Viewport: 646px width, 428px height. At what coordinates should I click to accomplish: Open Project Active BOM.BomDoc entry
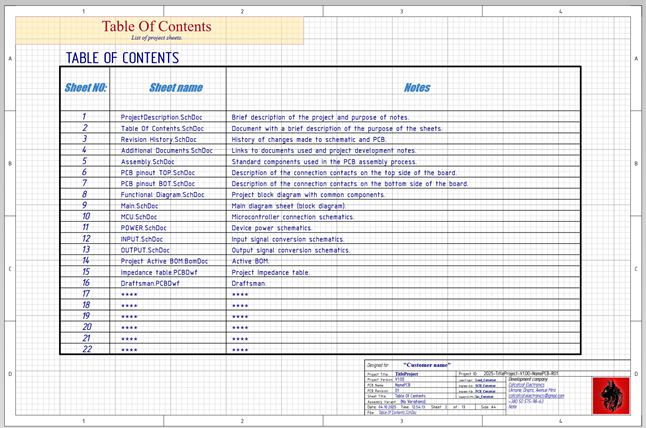[x=165, y=260]
